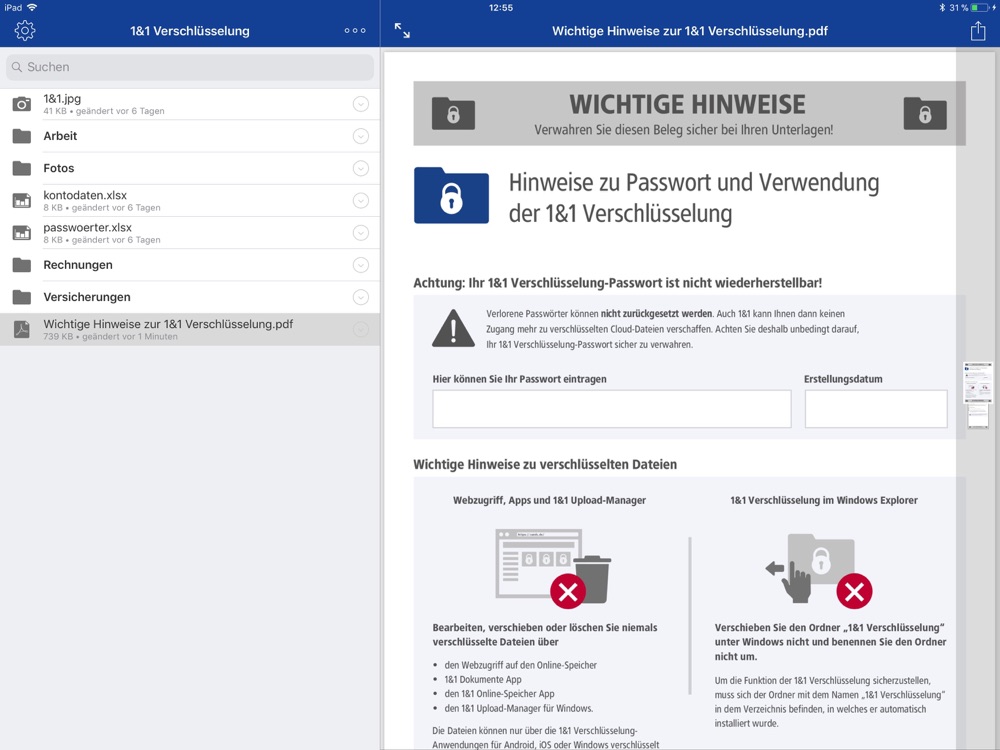Click the Bluetooth status icon
Image resolution: width=1000 pixels, height=750 pixels.
(942, 8)
